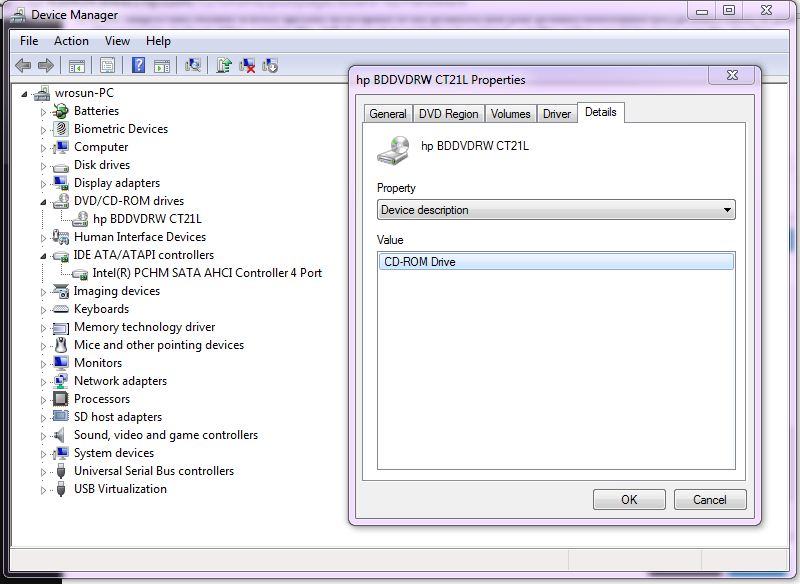Open the Property dropdown showing Device description

pyautogui.click(x=556, y=210)
